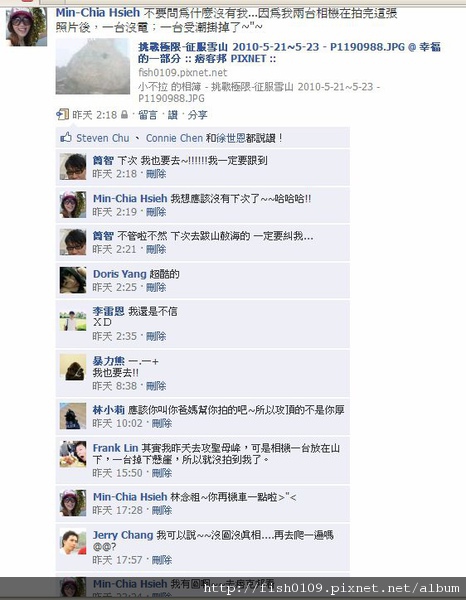Viewport: 466px width, 600px height.
Task: Click Doris Yang's avatar picture
Action: click(73, 280)
